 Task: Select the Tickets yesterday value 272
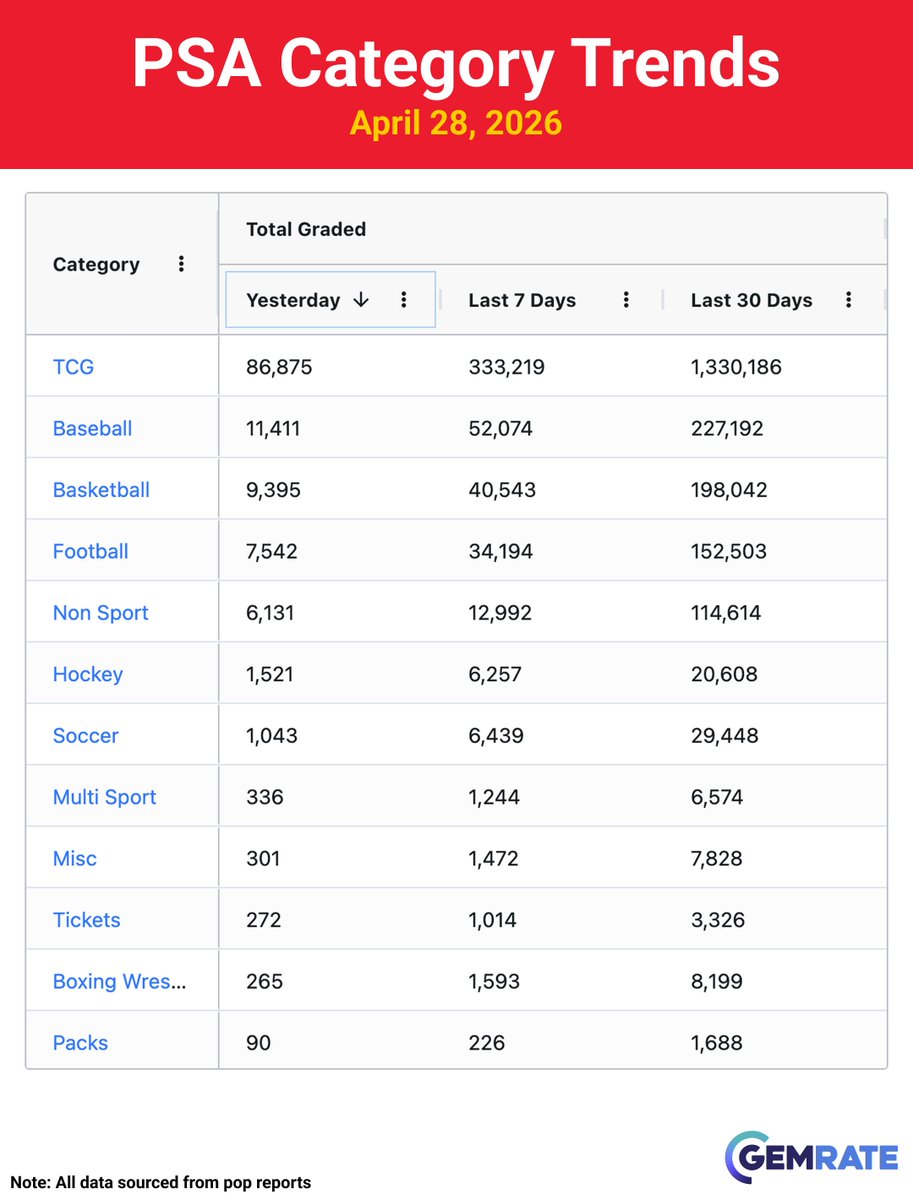[264, 920]
